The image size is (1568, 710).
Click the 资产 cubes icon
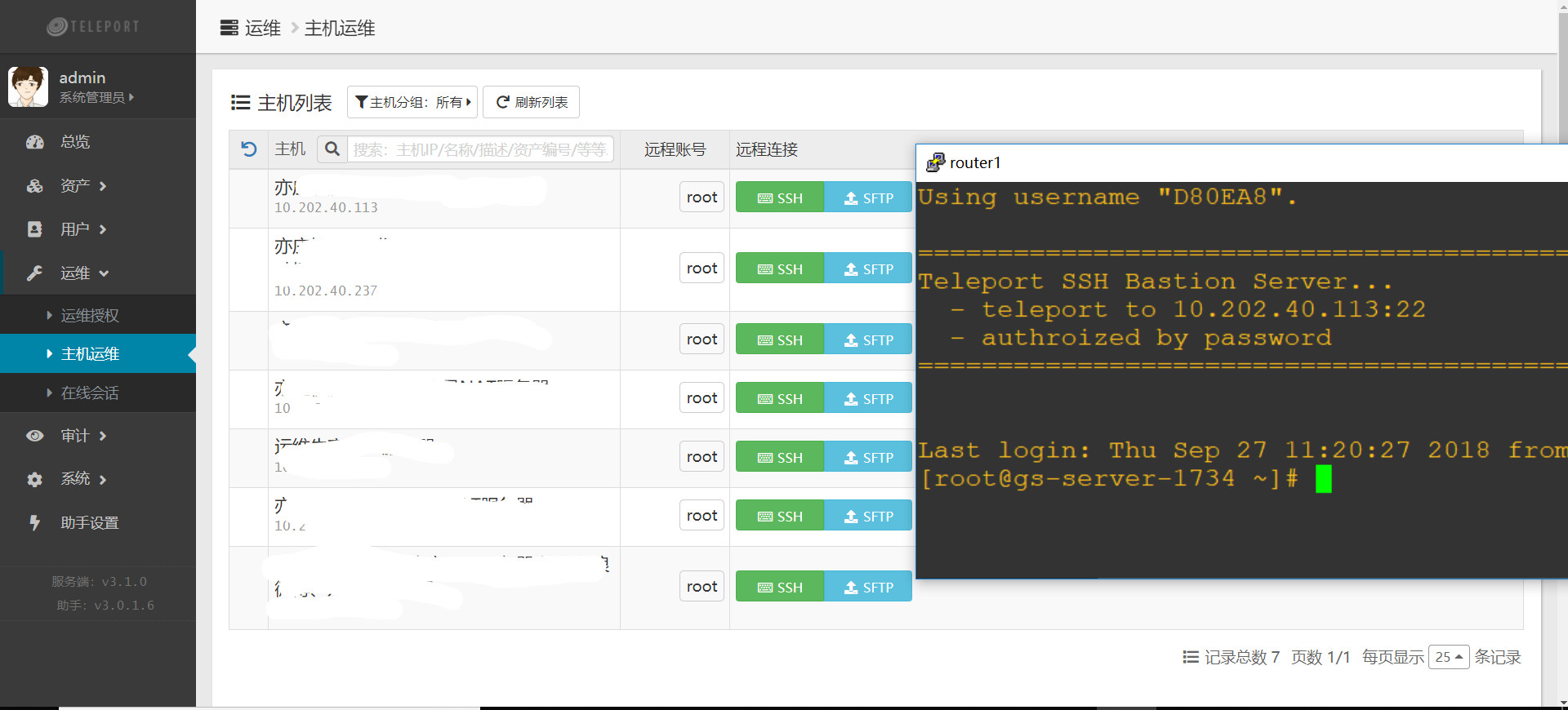click(x=35, y=186)
